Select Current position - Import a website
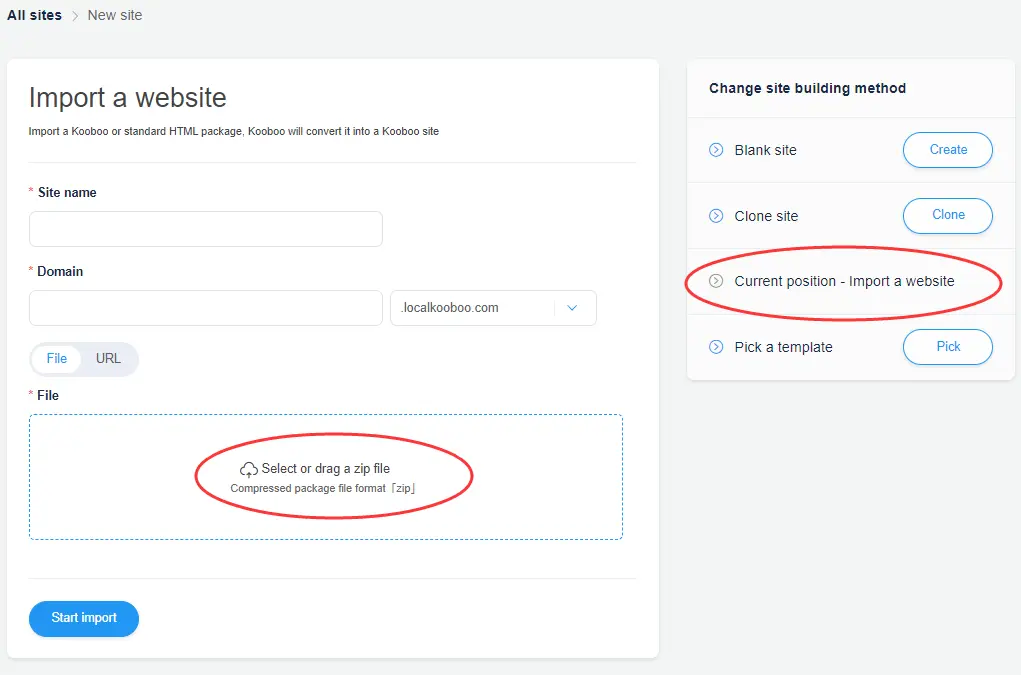The height and width of the screenshot is (675, 1021). [844, 281]
